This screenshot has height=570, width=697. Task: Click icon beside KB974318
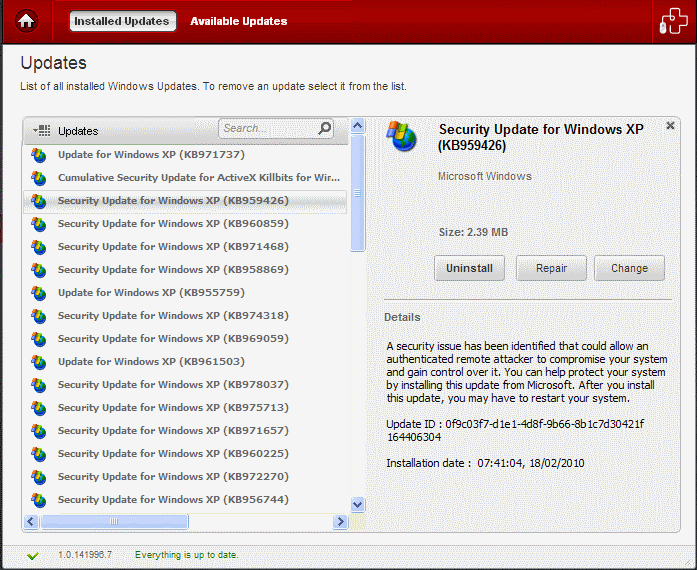tap(39, 316)
